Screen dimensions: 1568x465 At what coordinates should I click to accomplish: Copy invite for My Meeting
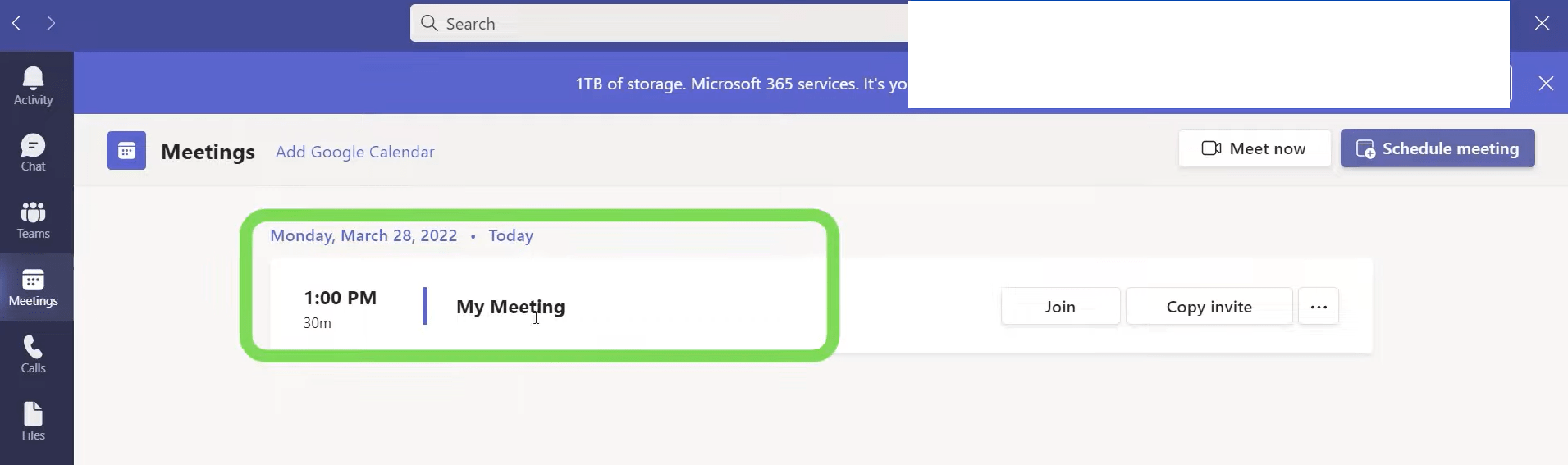point(1209,306)
